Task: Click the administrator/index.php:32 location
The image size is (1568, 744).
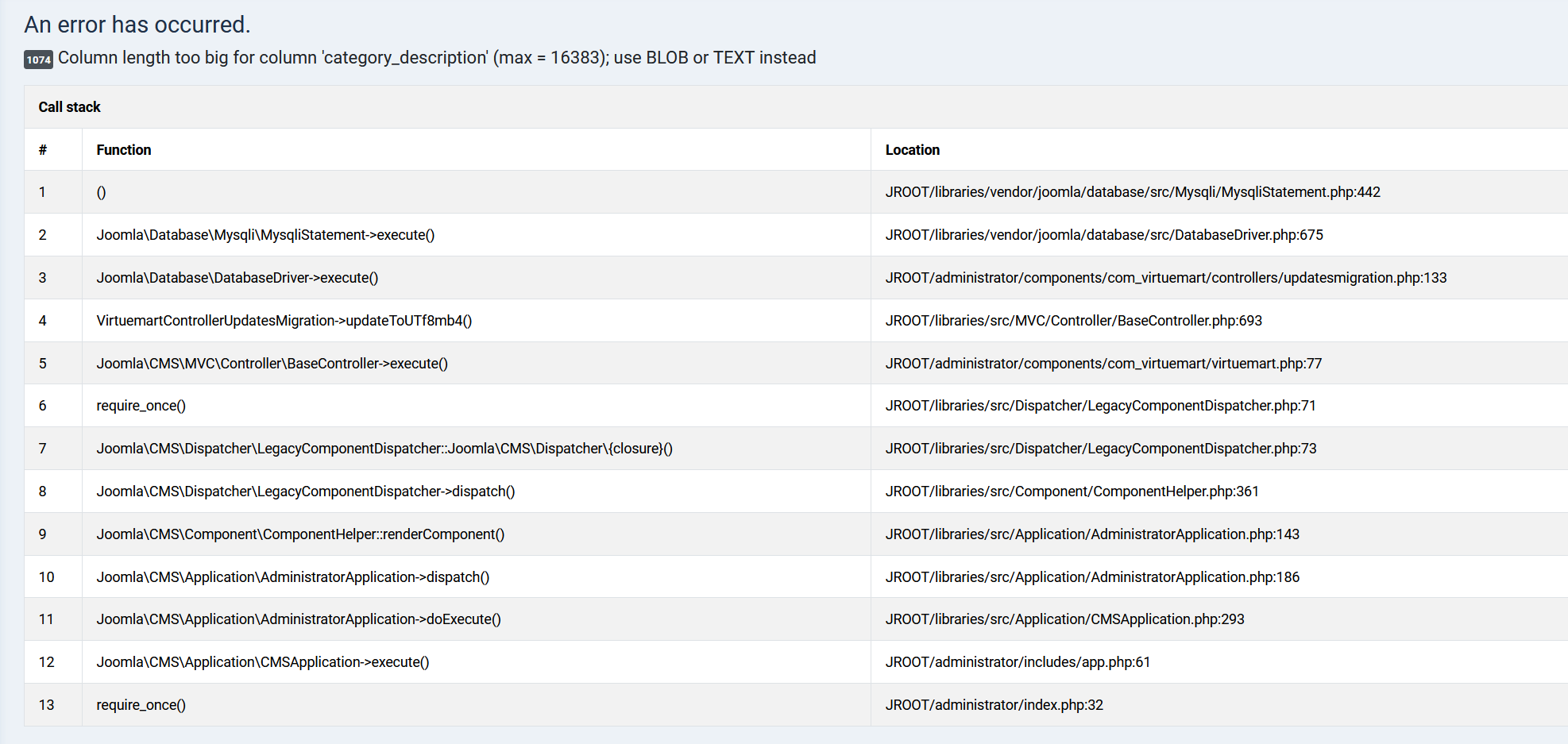Action: pyautogui.click(x=994, y=705)
